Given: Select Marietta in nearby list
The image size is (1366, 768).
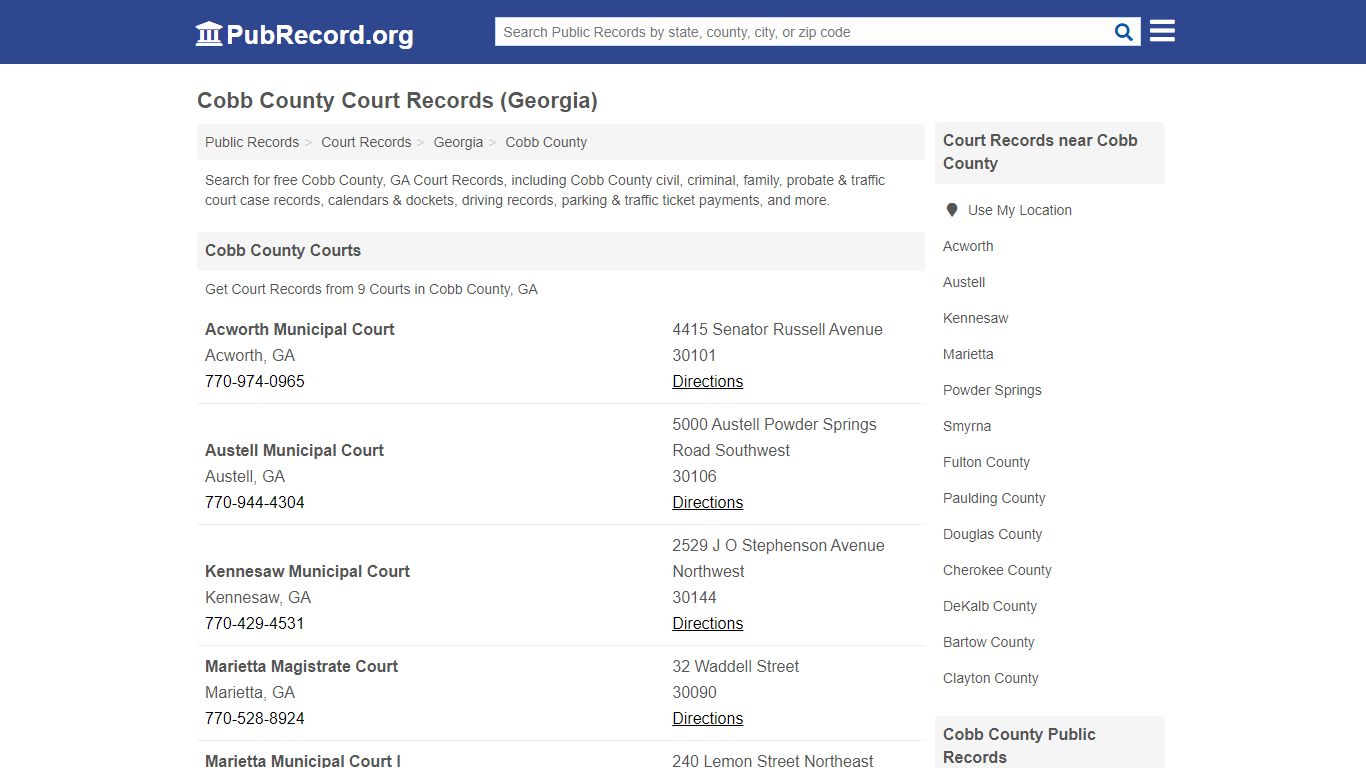Looking at the screenshot, I should click(x=968, y=354).
